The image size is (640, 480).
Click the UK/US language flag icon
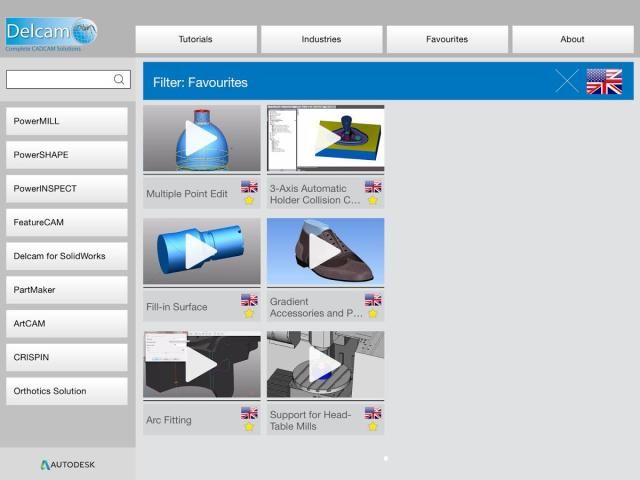[x=603, y=81]
